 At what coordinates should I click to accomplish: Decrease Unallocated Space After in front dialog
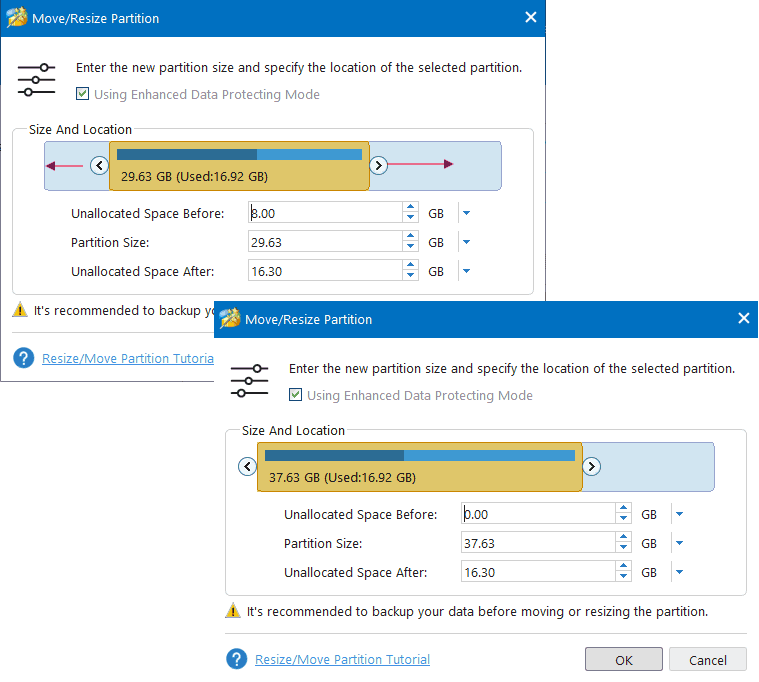click(623, 577)
